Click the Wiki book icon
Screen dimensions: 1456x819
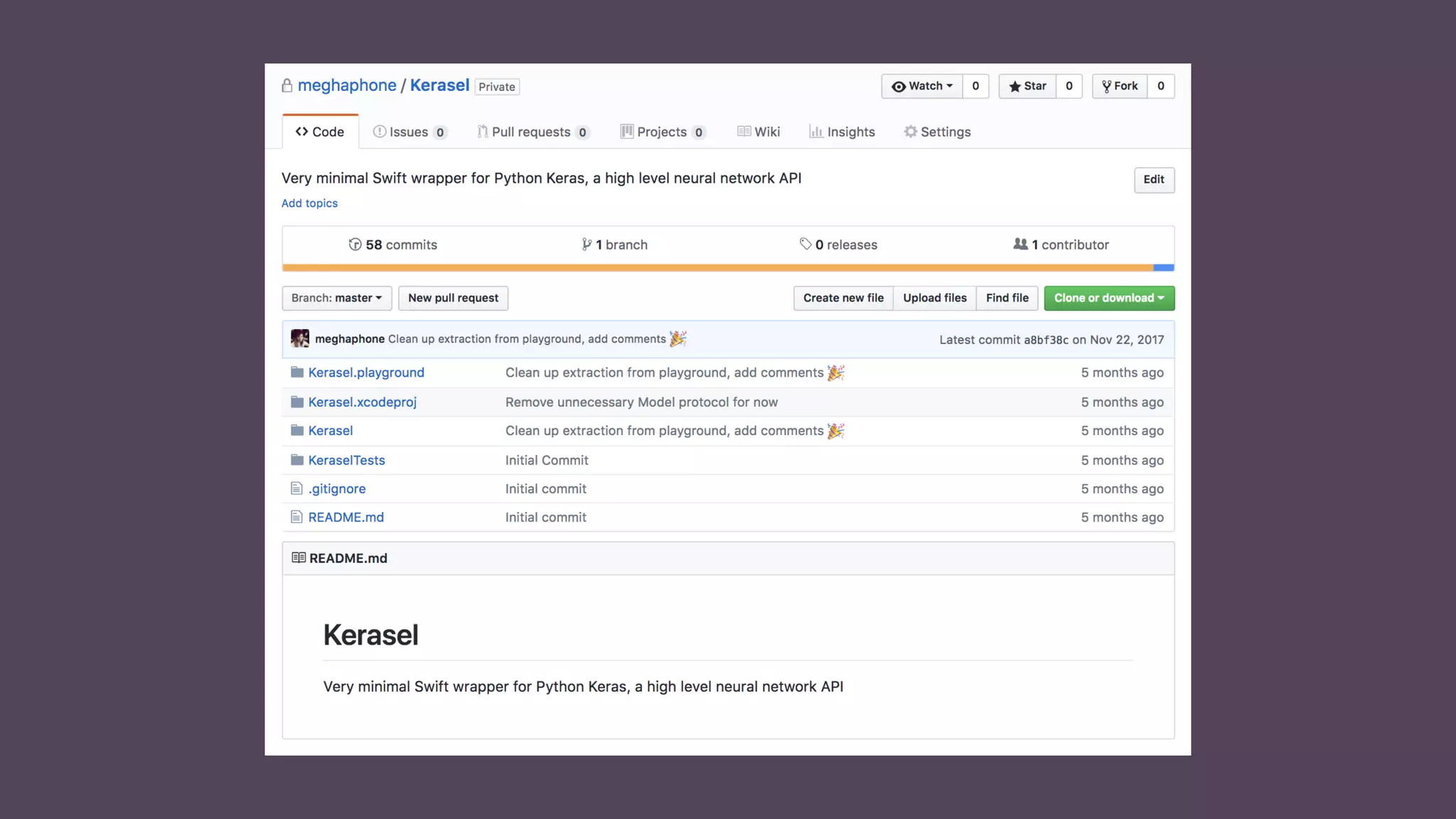point(744,132)
